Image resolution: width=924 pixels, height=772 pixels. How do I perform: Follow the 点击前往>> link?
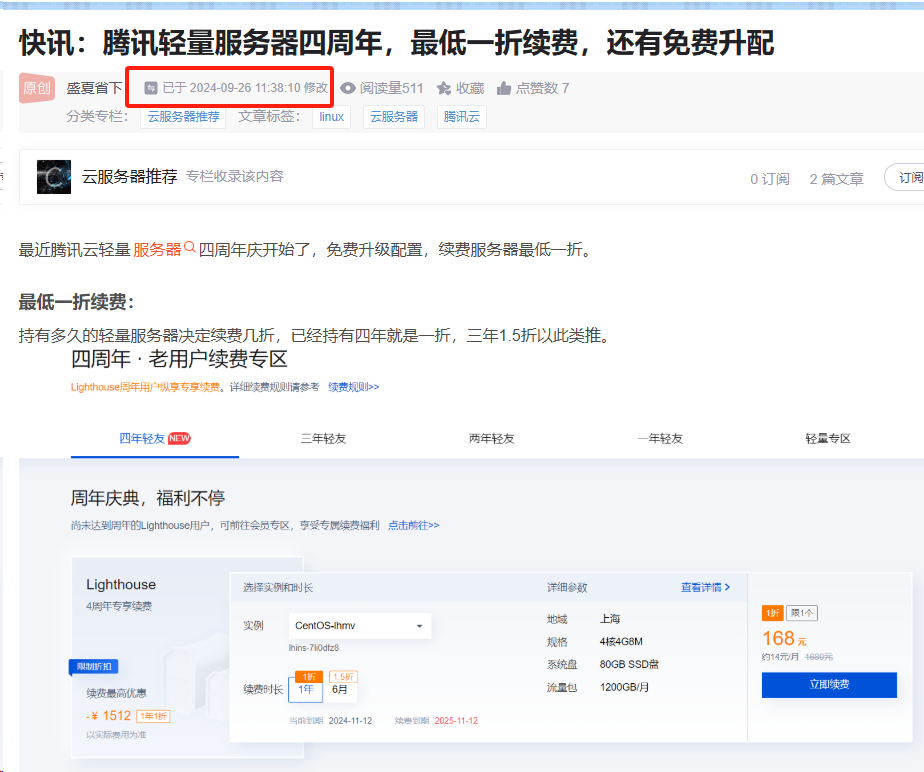[413, 525]
